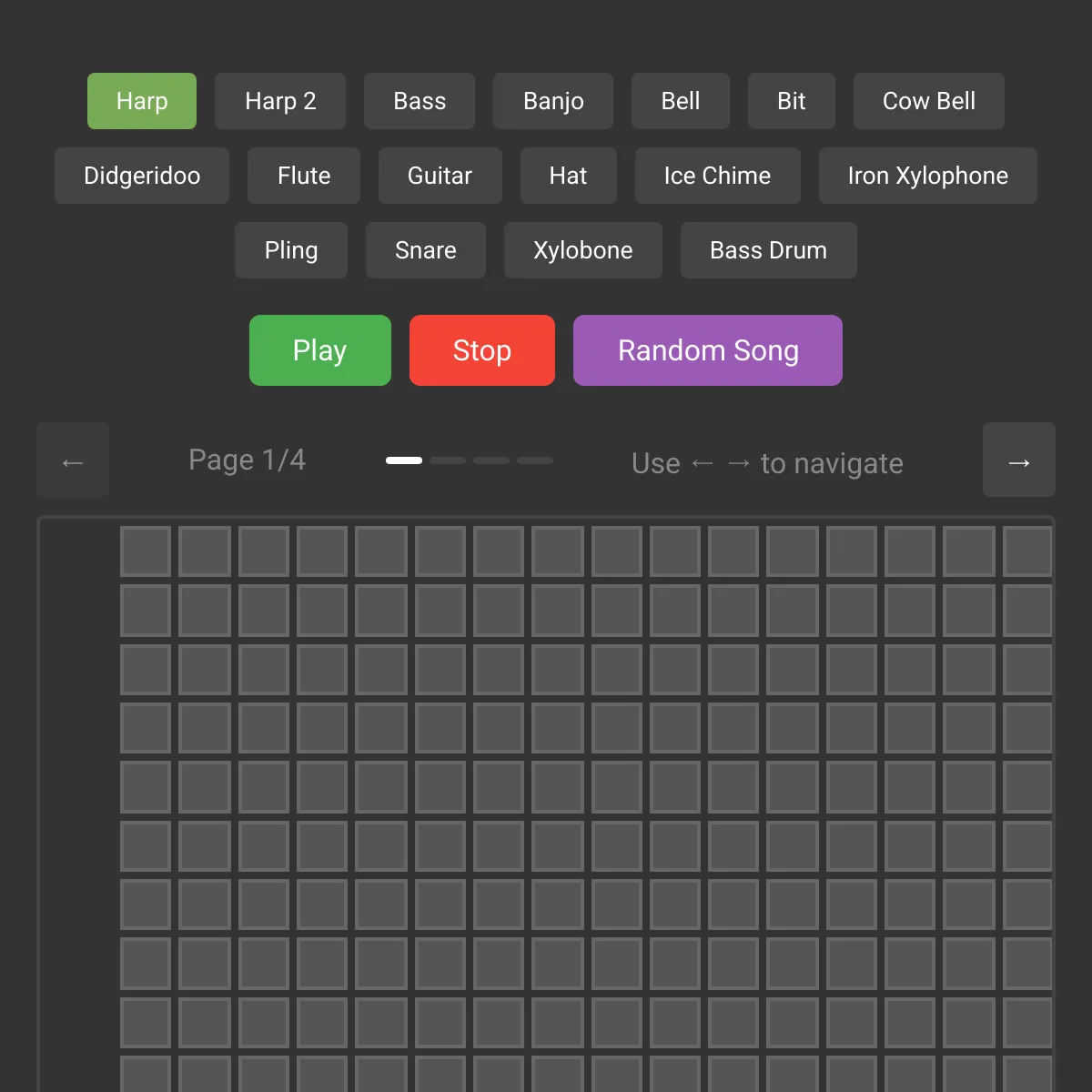Start playback with the Play button
Viewport: 1092px width, 1092px height.
coord(320,350)
